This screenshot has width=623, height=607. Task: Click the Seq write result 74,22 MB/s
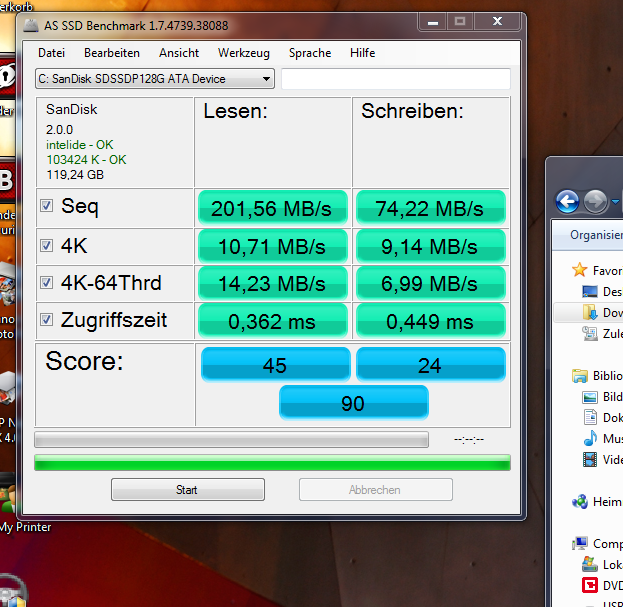(x=431, y=208)
